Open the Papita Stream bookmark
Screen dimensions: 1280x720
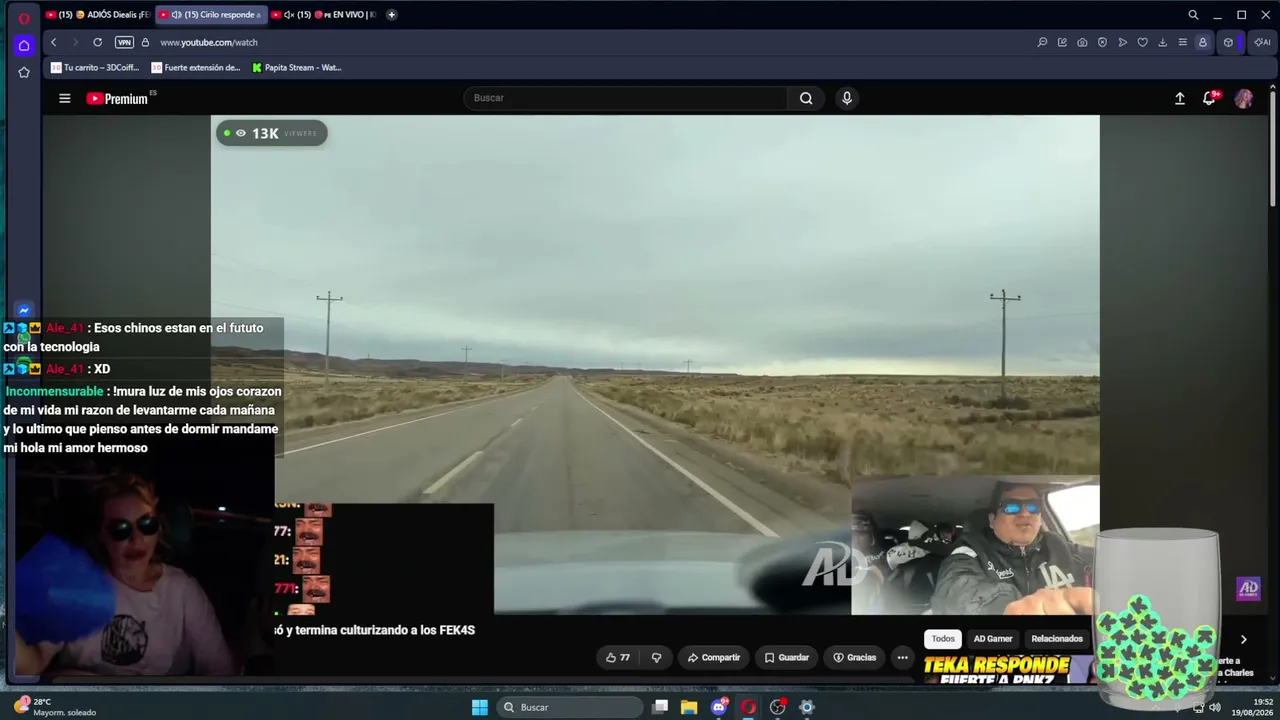297,68
